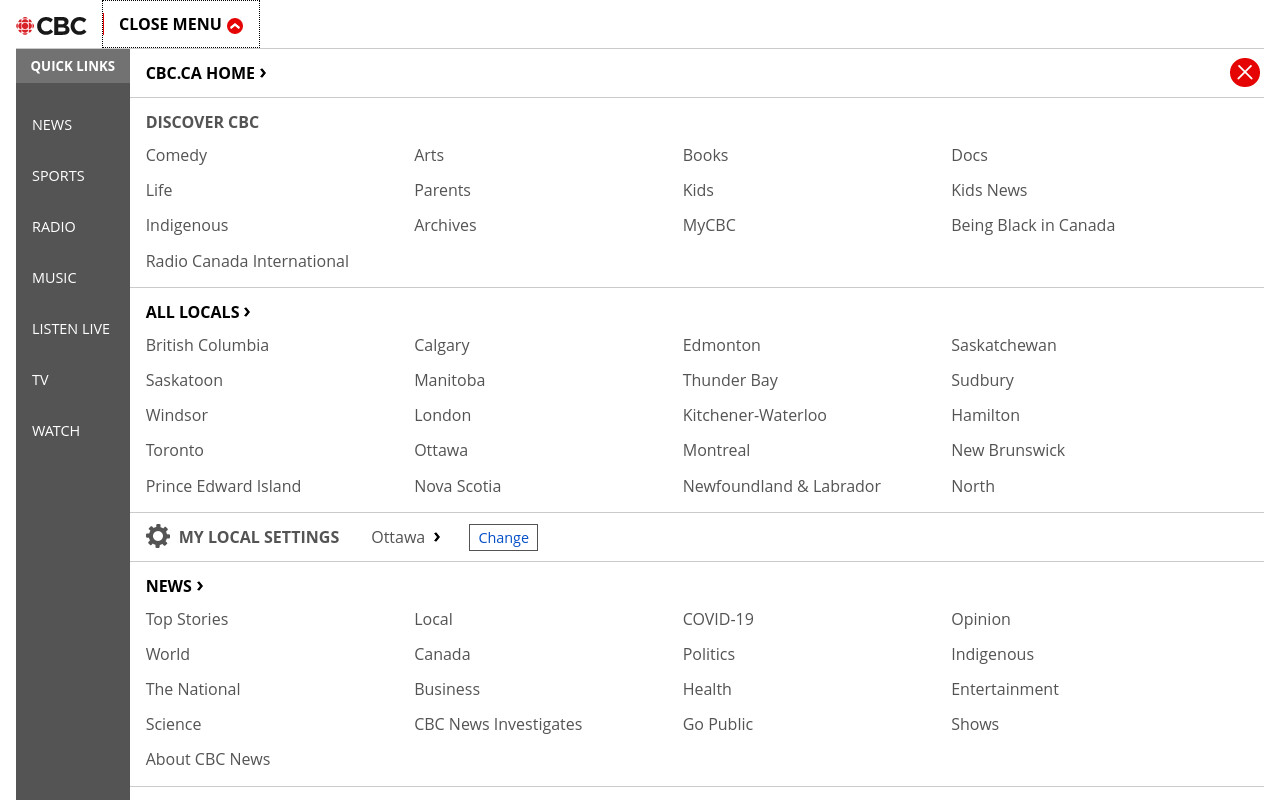
Task: Open the Business news link
Action: (447, 689)
